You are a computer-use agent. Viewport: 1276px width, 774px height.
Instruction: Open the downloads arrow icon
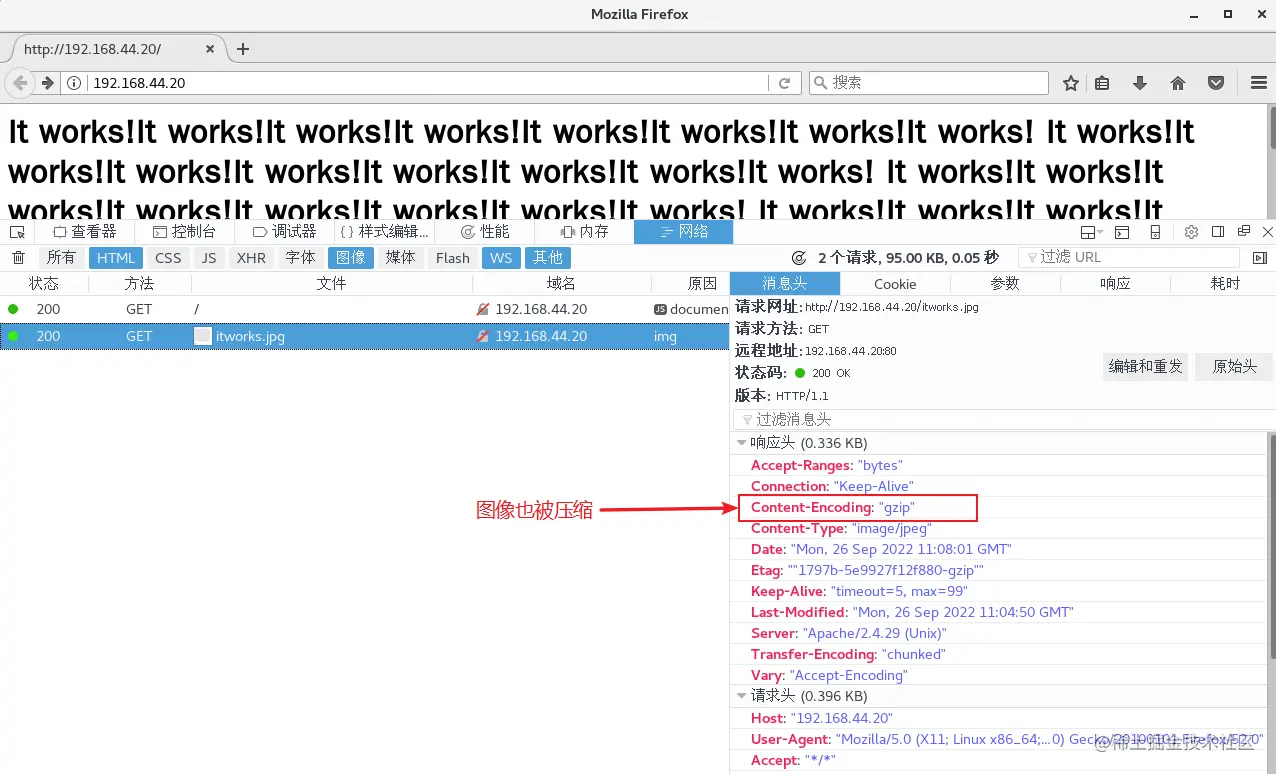[x=1139, y=83]
